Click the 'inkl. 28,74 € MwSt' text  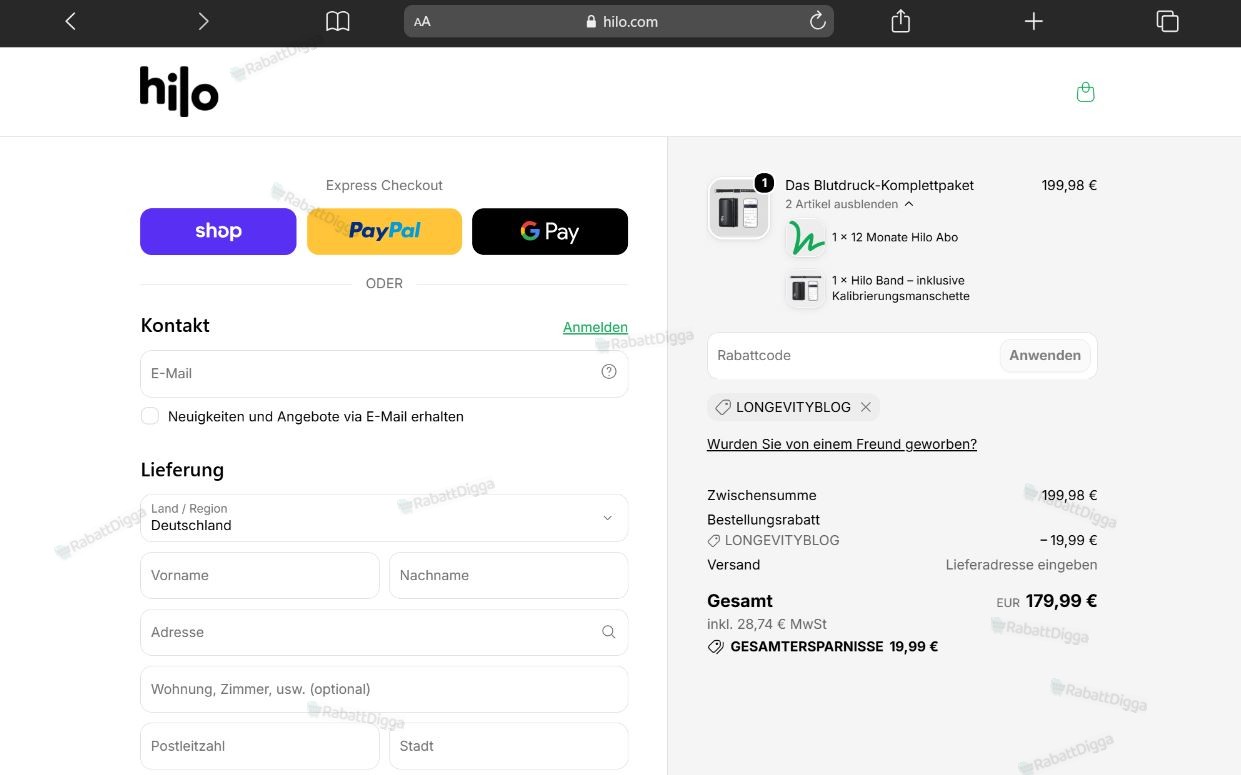(767, 624)
